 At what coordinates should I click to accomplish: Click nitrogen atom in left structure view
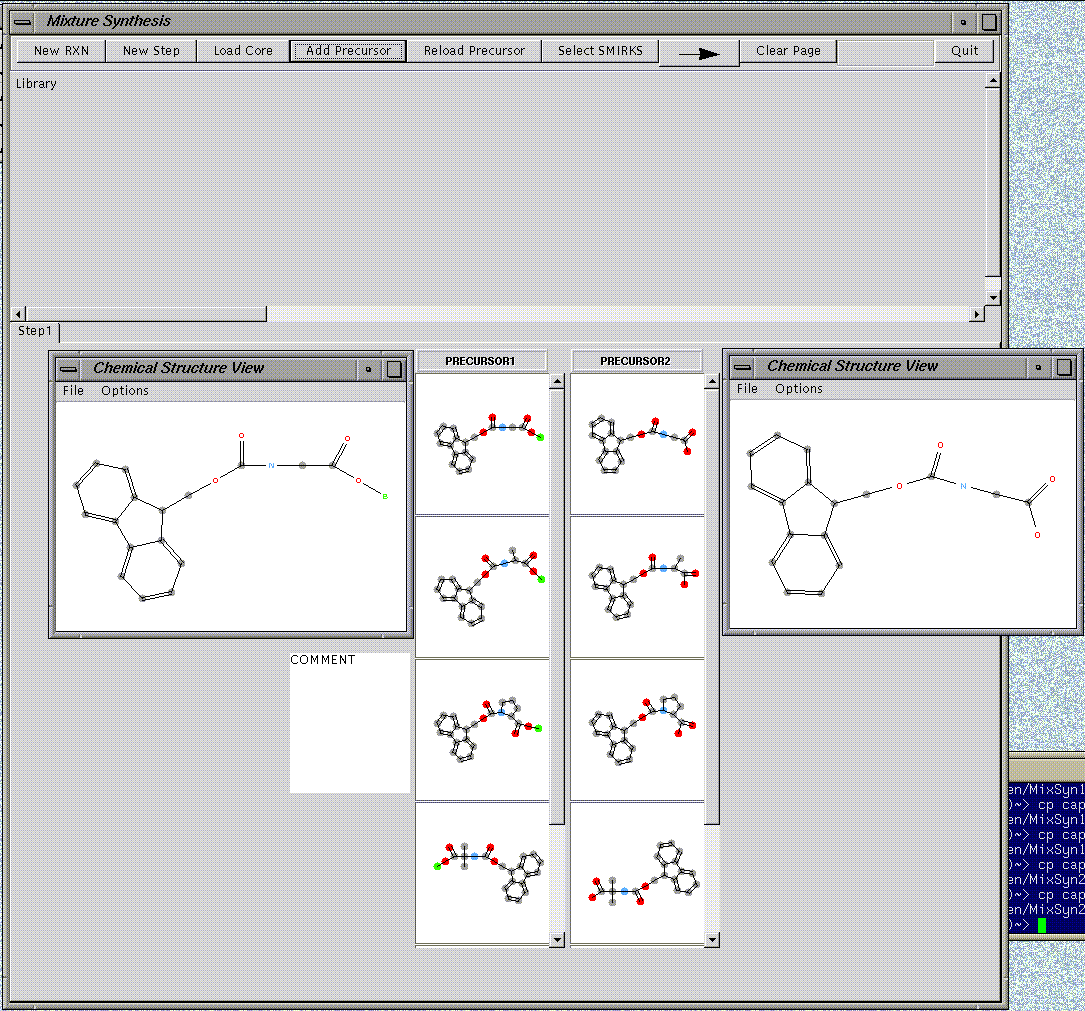[x=271, y=466]
